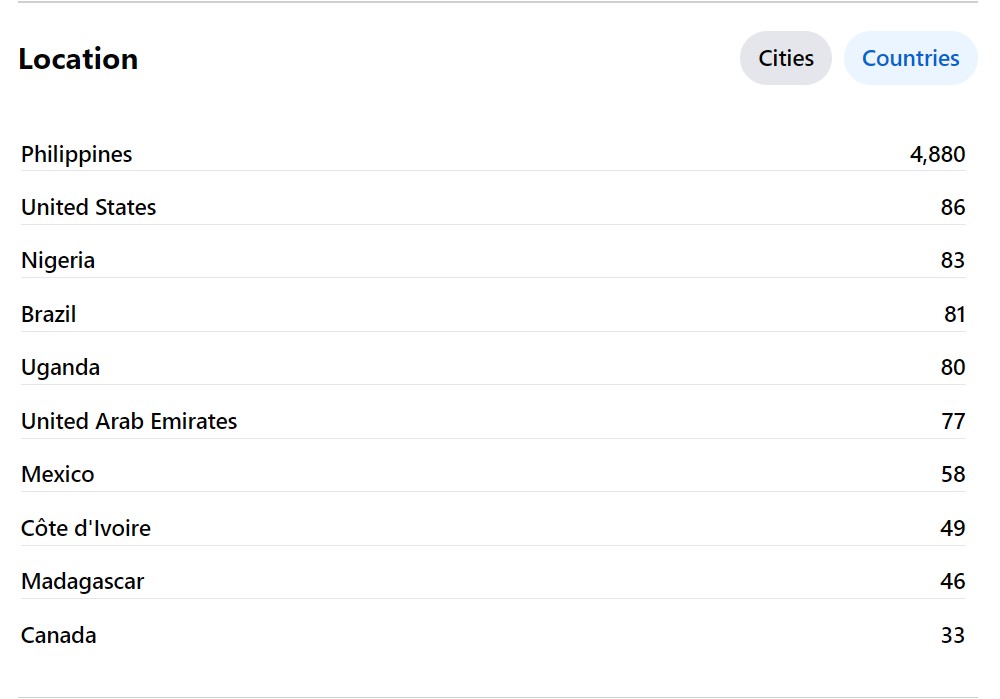1000x699 pixels.
Task: Click the Philippines row label
Action: [77, 154]
